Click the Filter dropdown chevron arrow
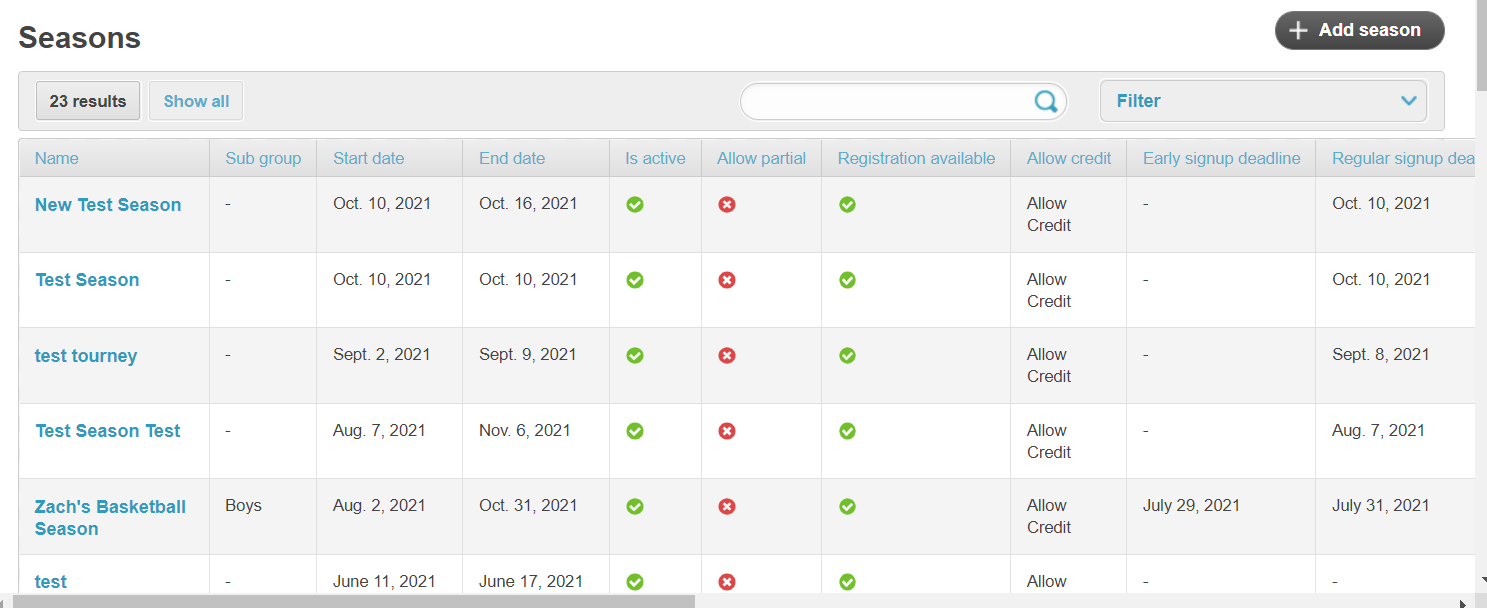 coord(1408,101)
